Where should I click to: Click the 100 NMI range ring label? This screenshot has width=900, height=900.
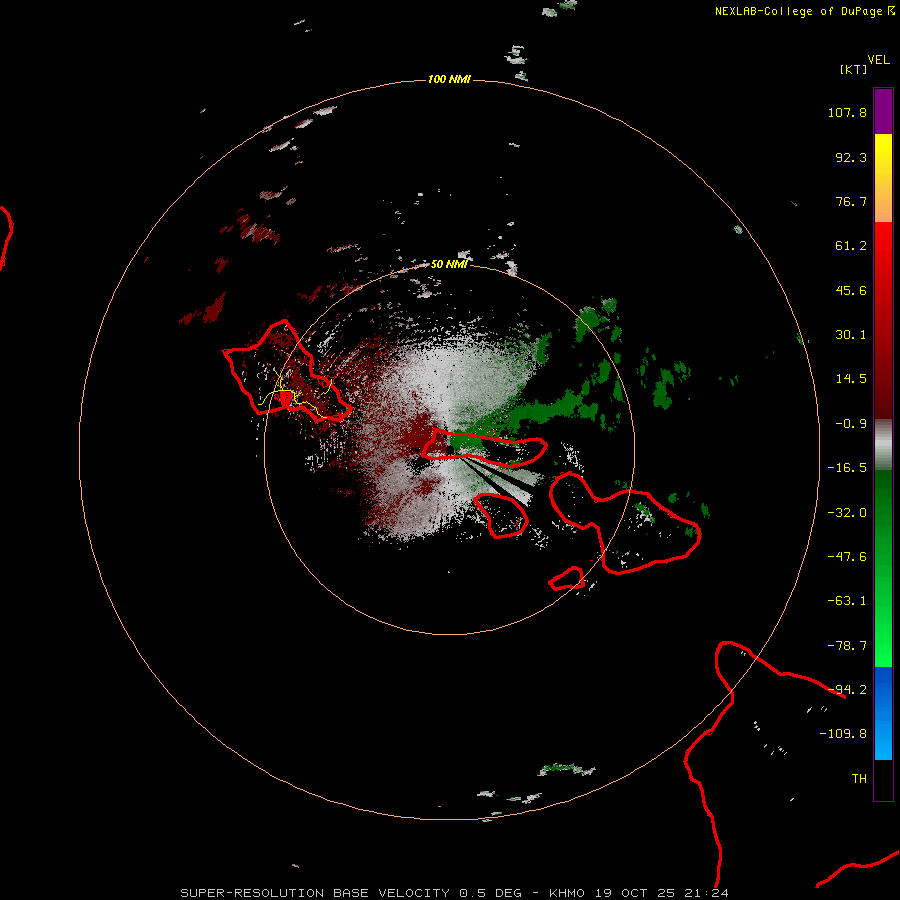pos(449,79)
